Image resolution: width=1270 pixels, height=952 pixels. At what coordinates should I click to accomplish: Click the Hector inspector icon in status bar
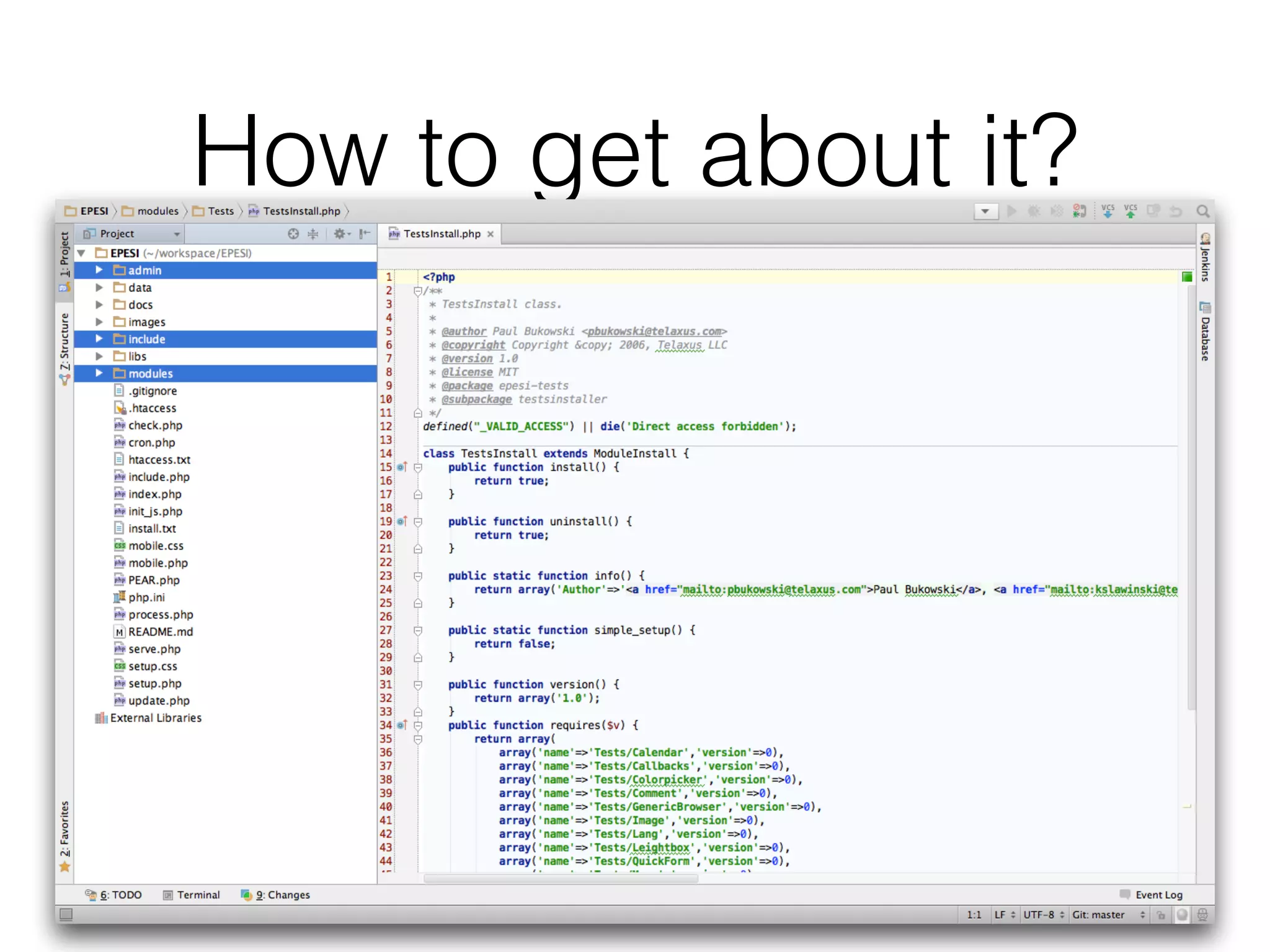tap(1202, 915)
